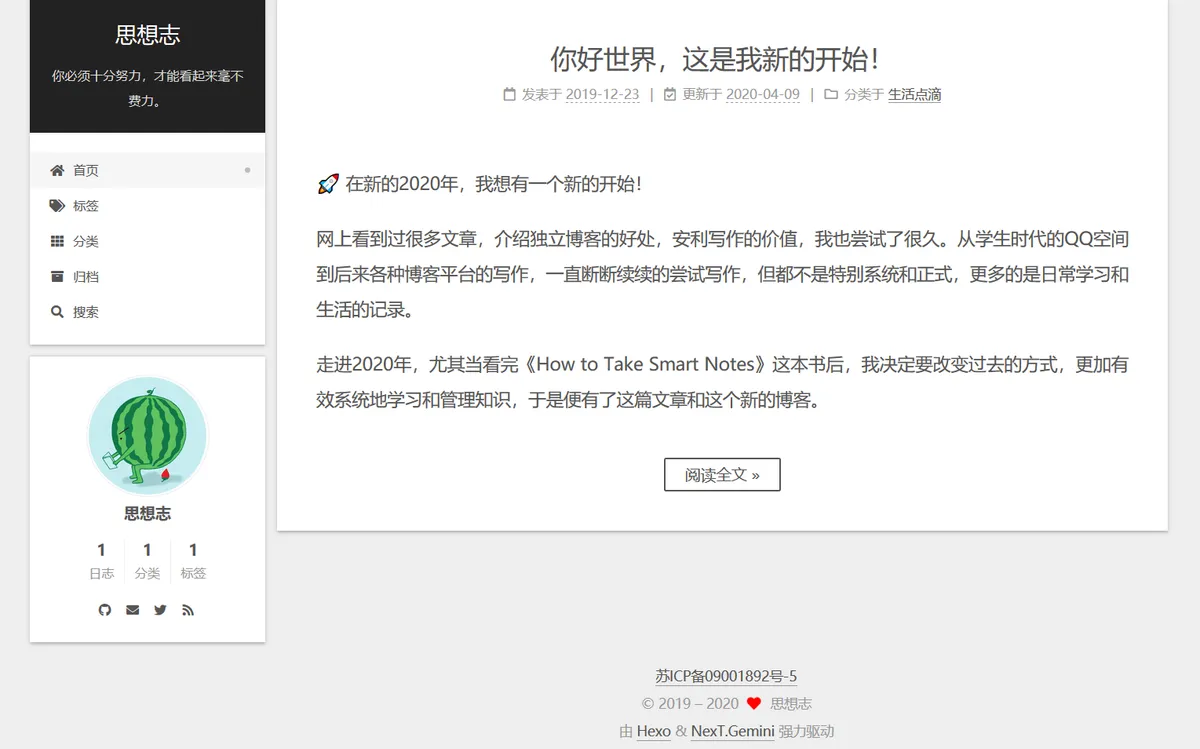Click the watermelon avatar image
Screen dimensions: 1200x749
[148, 436]
